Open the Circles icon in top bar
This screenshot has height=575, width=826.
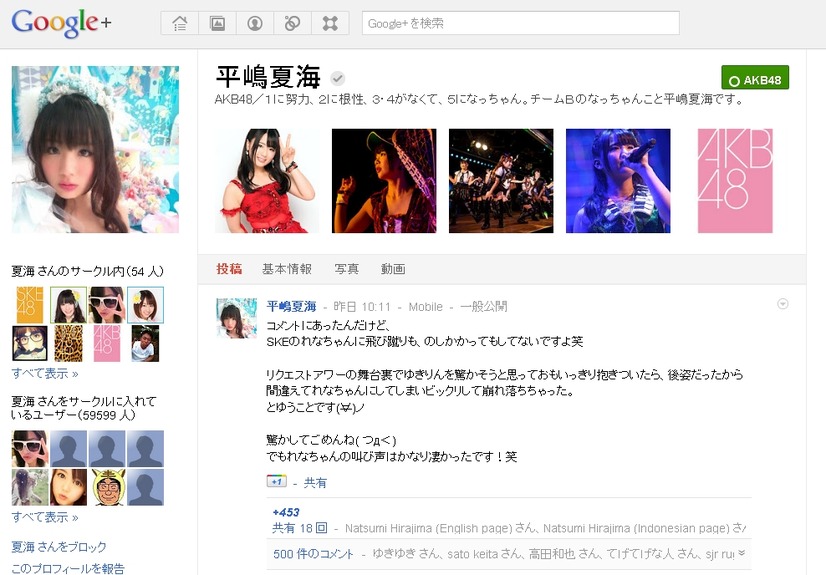click(x=292, y=23)
